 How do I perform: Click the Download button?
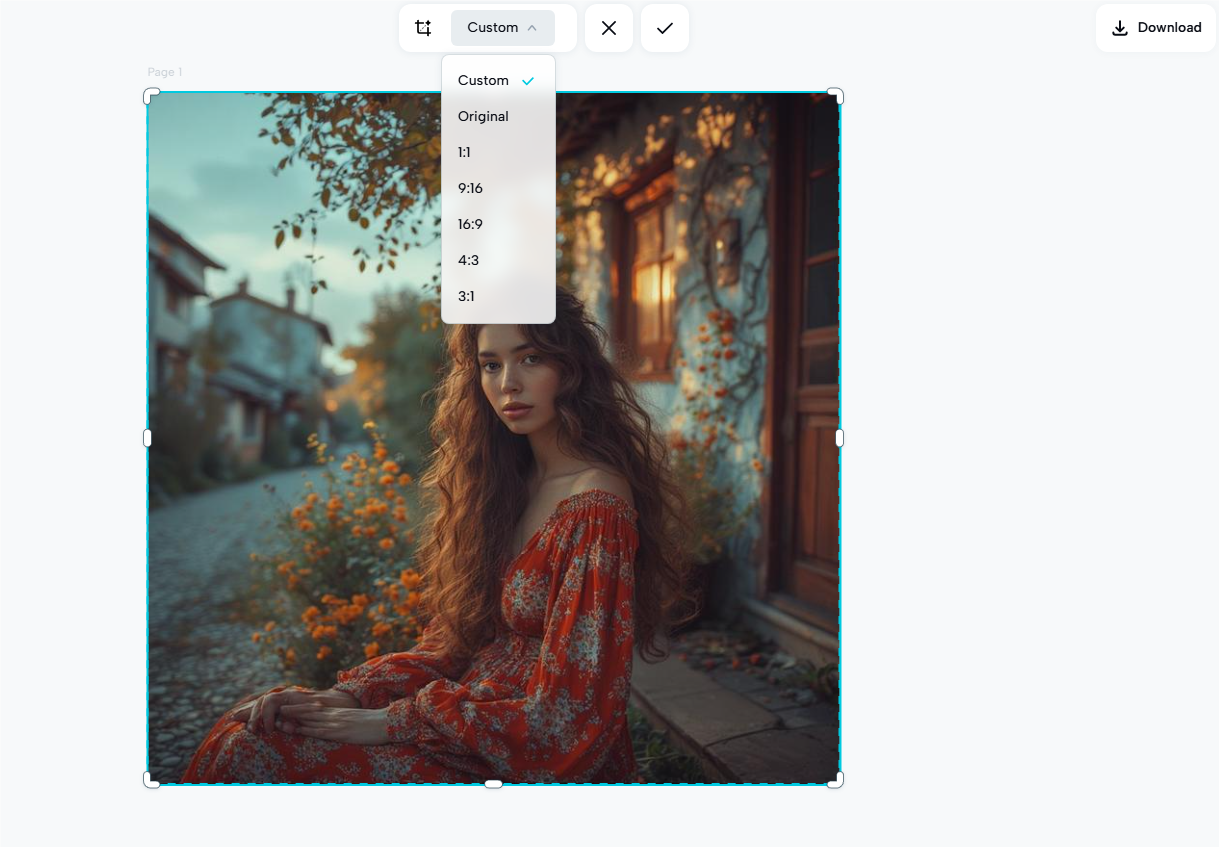(x=1155, y=27)
